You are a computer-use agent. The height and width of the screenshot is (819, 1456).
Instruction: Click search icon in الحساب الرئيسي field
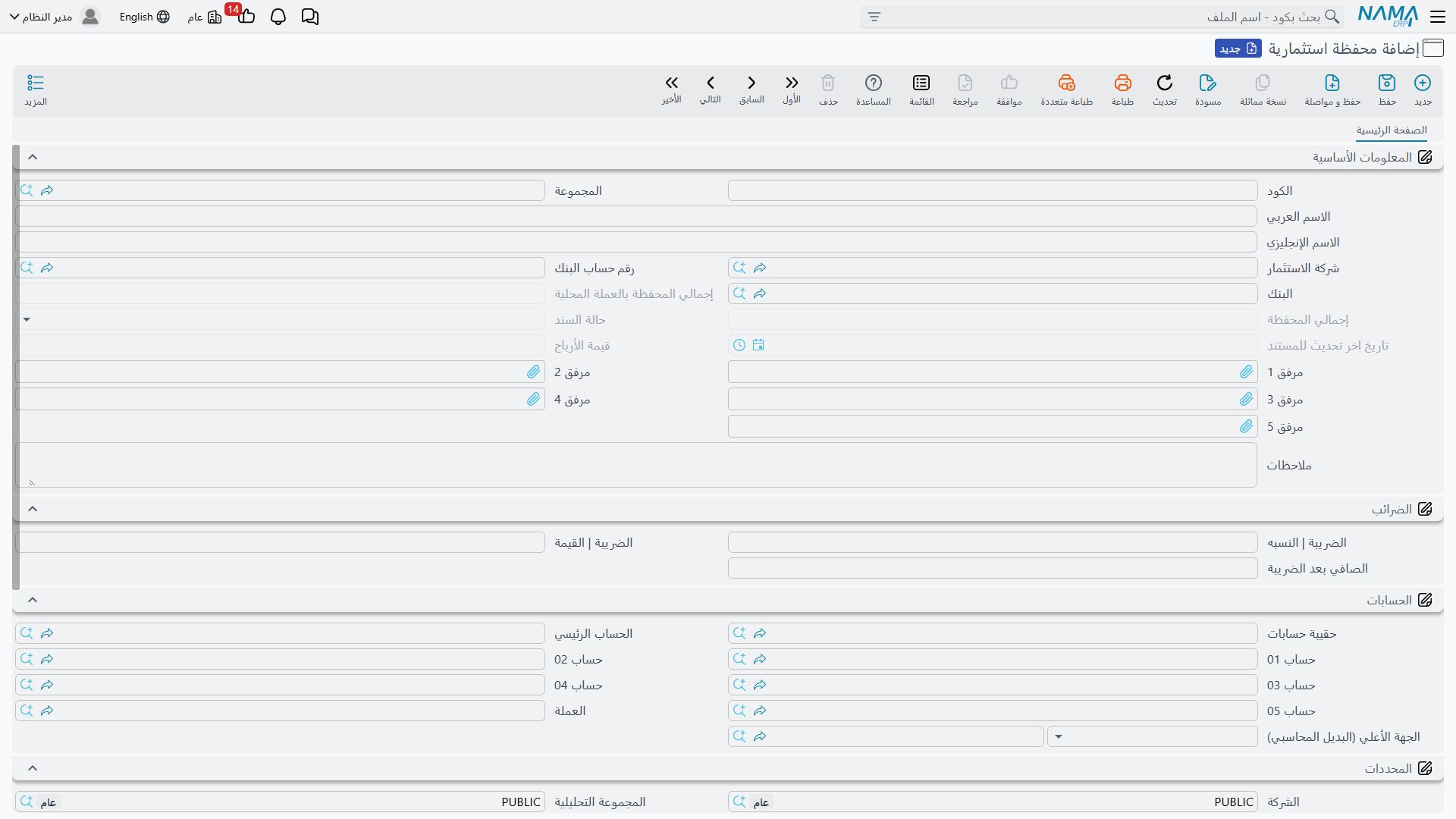[x=27, y=633]
